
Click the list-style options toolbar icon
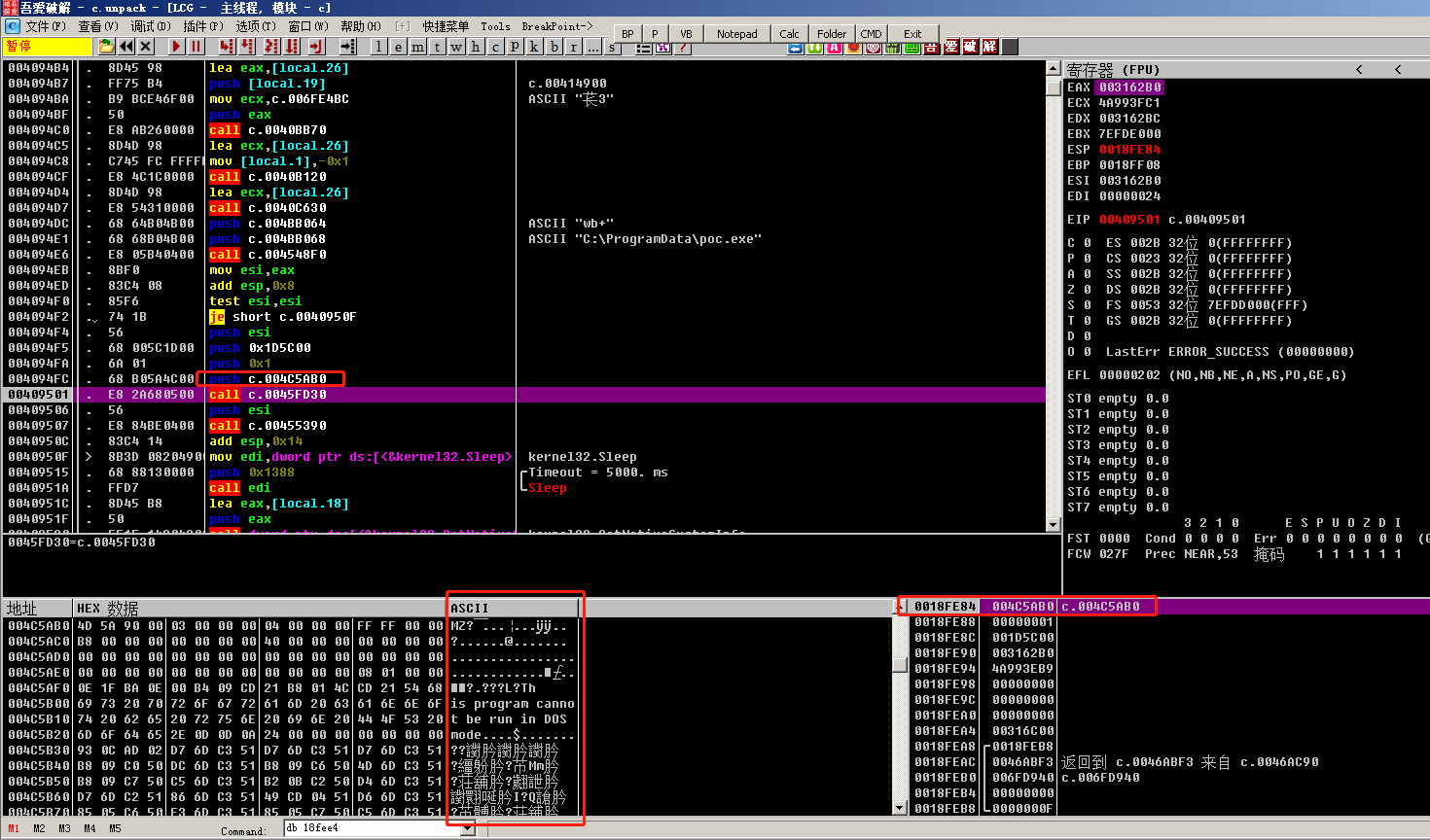(x=643, y=48)
